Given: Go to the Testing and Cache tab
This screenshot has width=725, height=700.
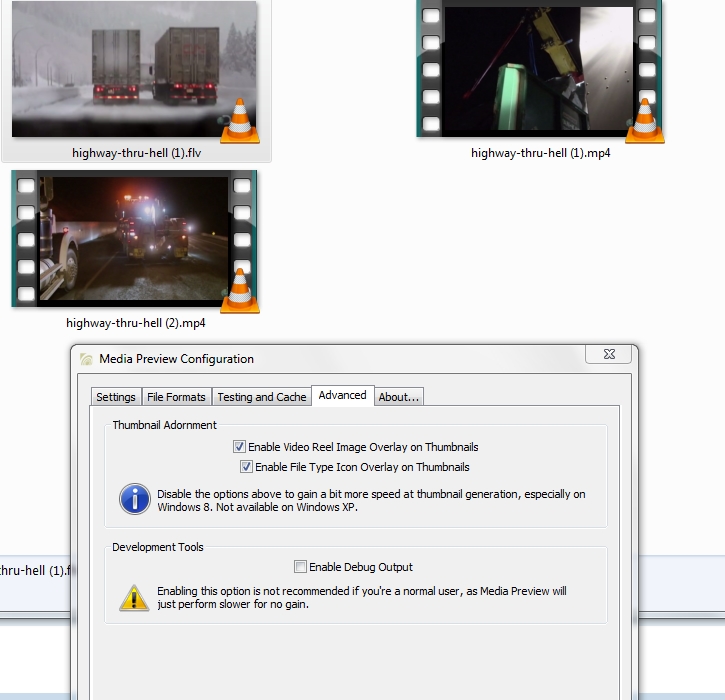Looking at the screenshot, I should (261, 397).
